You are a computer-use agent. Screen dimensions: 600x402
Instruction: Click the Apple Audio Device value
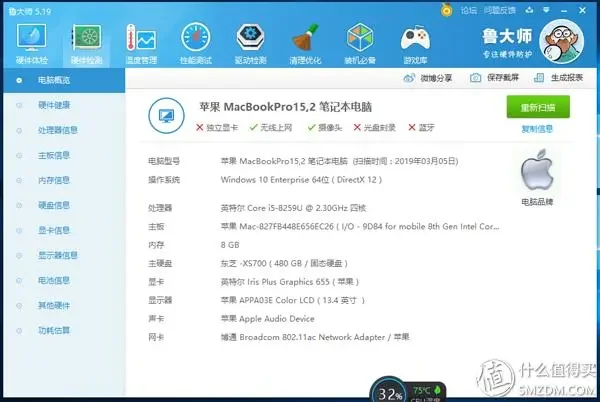267,319
